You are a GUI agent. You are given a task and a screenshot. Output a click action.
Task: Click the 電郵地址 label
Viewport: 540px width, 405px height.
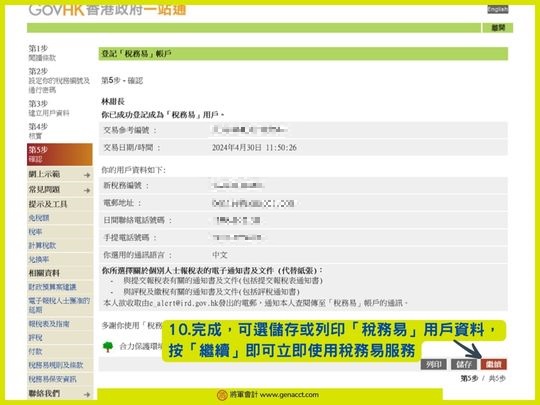pos(122,203)
